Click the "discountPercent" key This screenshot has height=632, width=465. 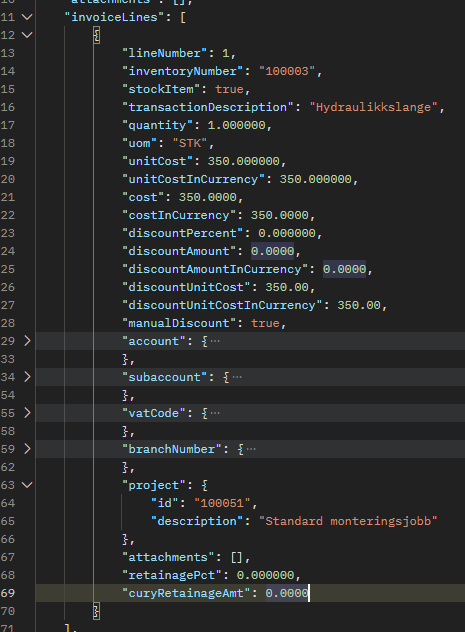[x=183, y=233]
